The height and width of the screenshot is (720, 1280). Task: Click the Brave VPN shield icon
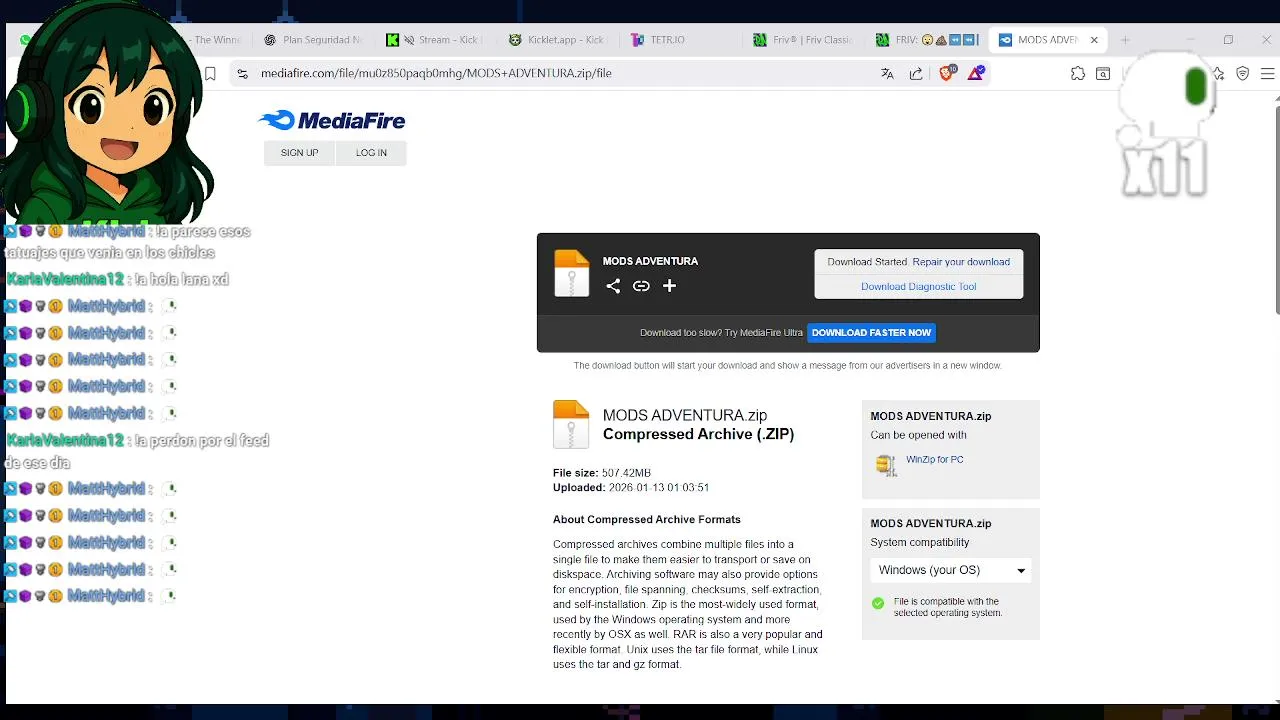click(x=1243, y=73)
